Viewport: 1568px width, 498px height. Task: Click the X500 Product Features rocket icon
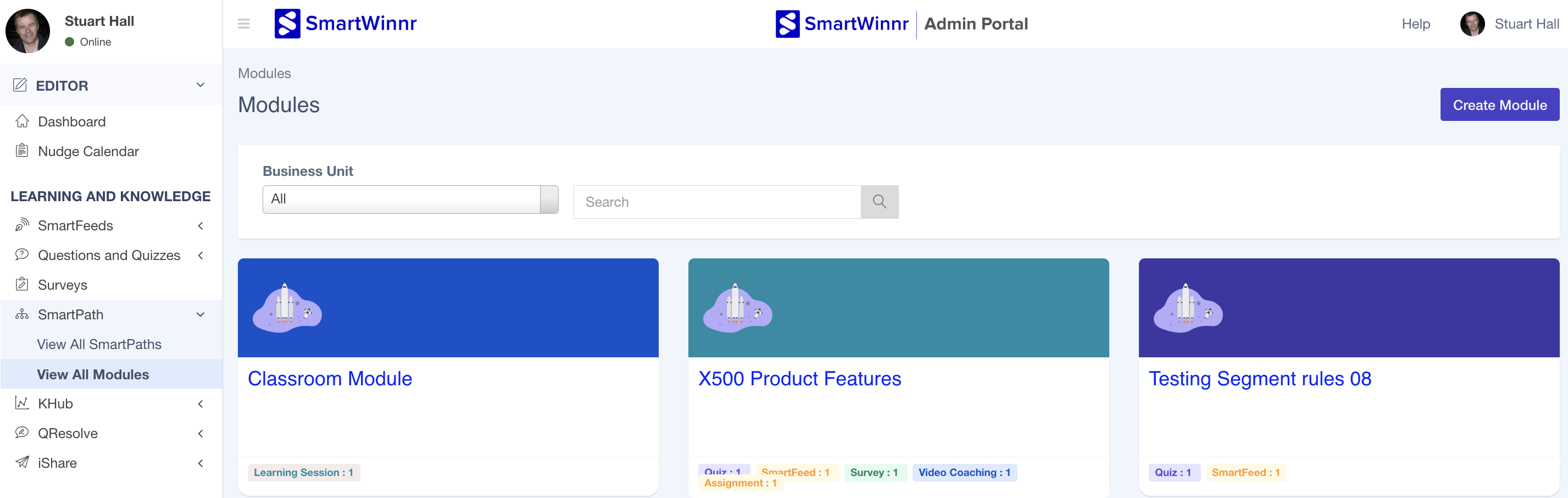coord(737,307)
